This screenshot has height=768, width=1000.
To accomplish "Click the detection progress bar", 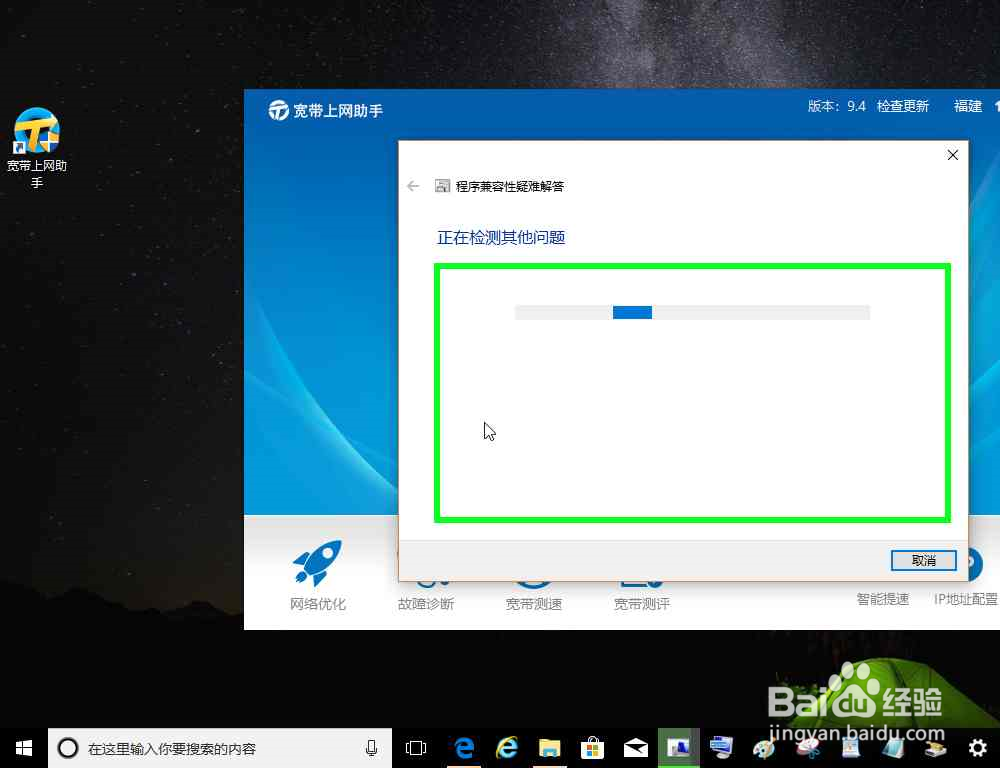I will pos(692,312).
